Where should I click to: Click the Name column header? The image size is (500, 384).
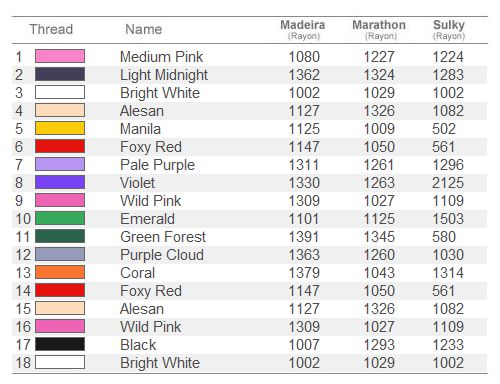(144, 29)
